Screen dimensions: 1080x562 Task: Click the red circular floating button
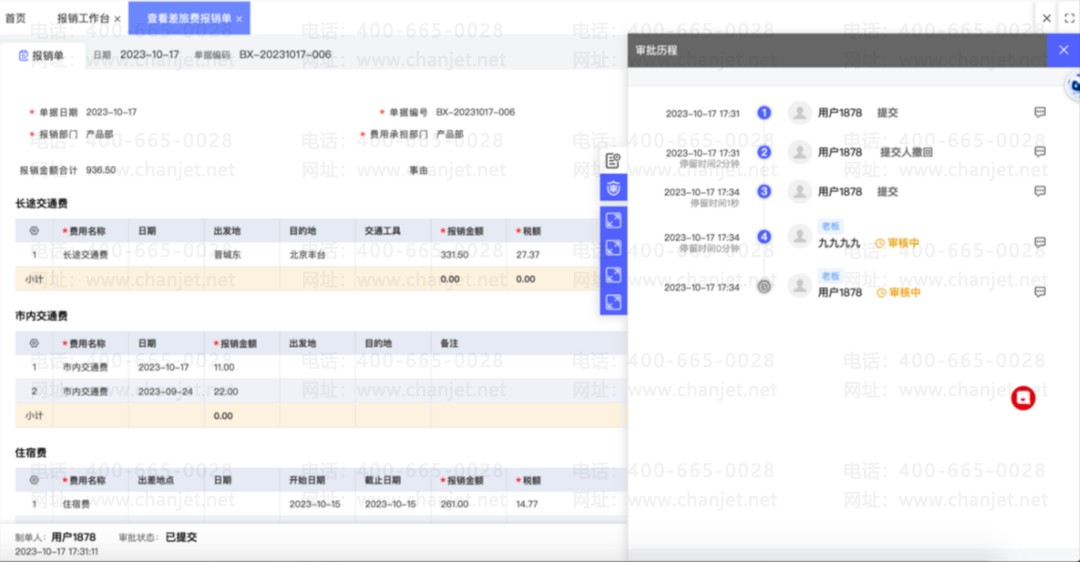pyautogui.click(x=1023, y=398)
